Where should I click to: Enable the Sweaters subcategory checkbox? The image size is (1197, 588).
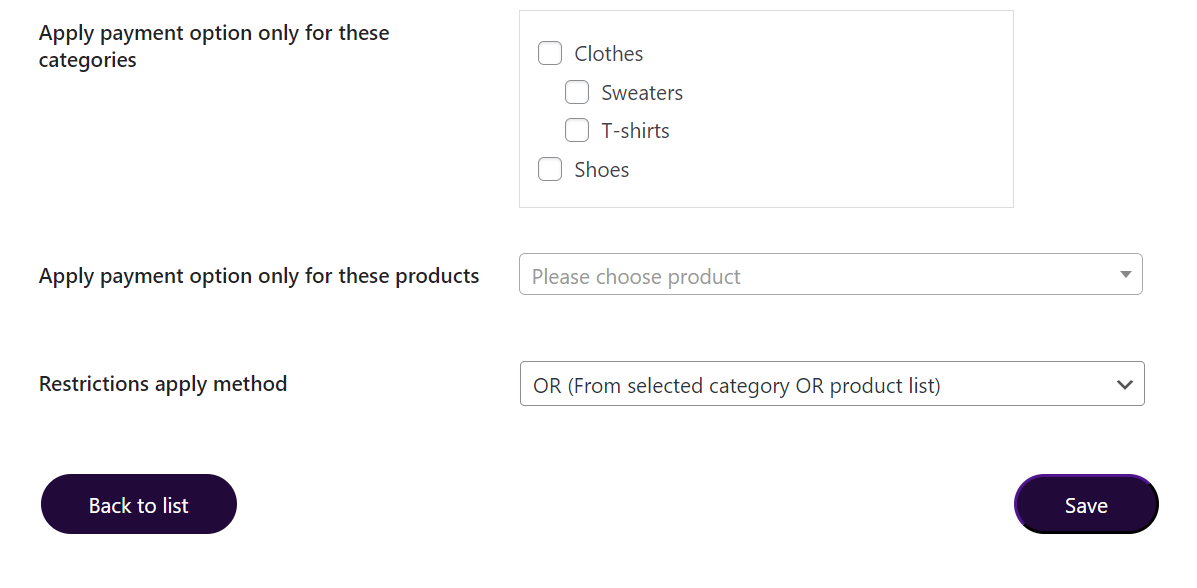pos(577,92)
